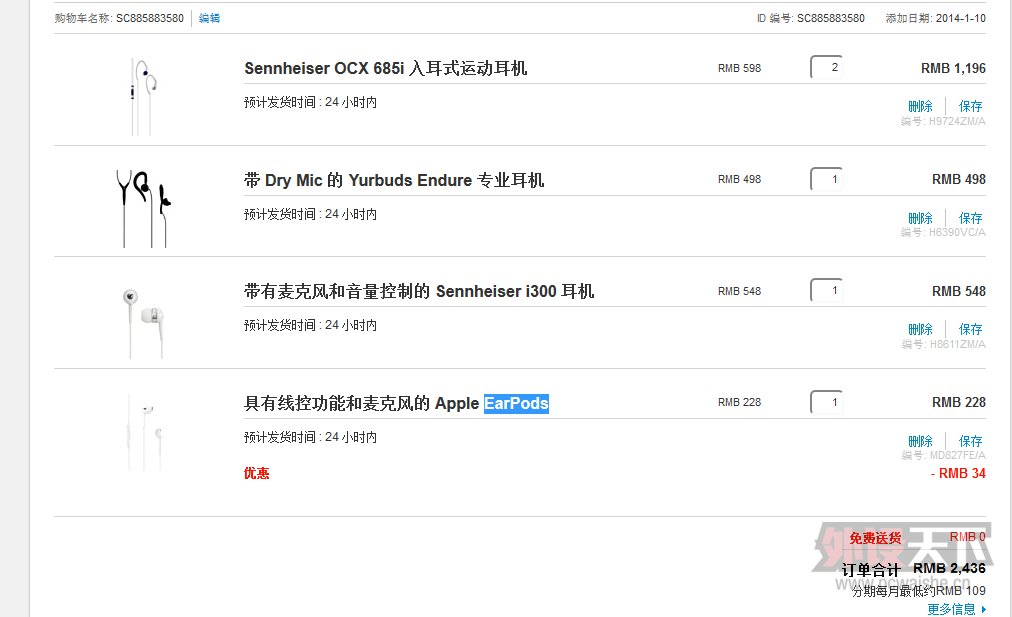Click the red 优惠 discount label
Screen dimensions: 1012x617
click(256, 473)
